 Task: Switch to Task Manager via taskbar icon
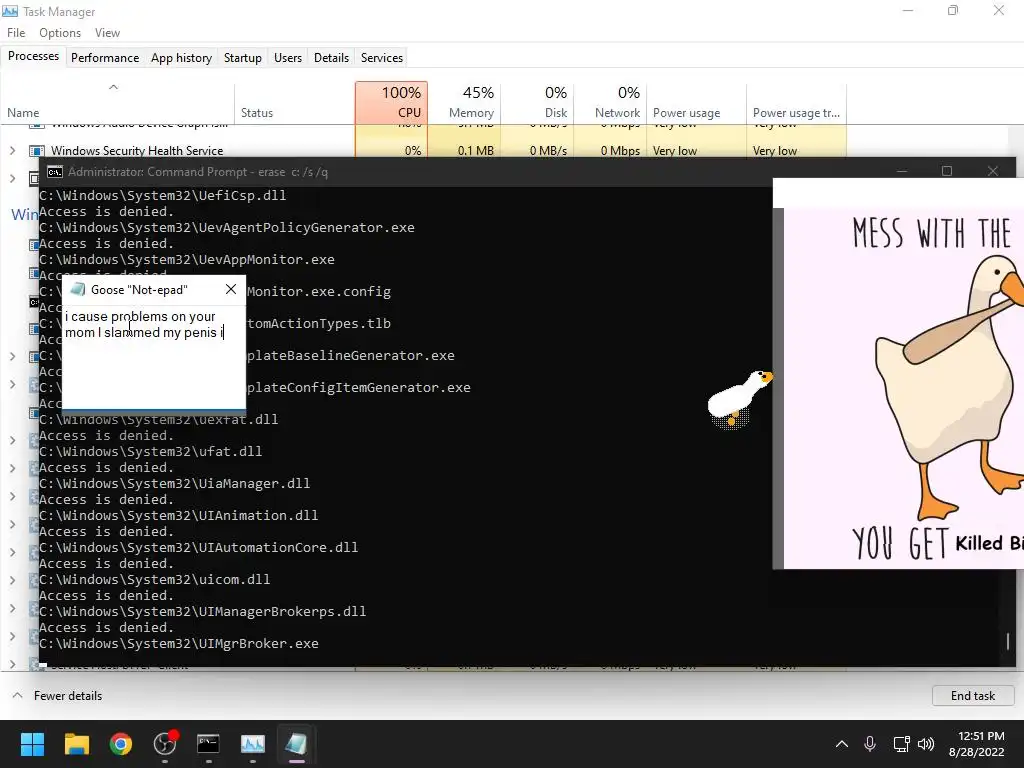click(x=253, y=744)
